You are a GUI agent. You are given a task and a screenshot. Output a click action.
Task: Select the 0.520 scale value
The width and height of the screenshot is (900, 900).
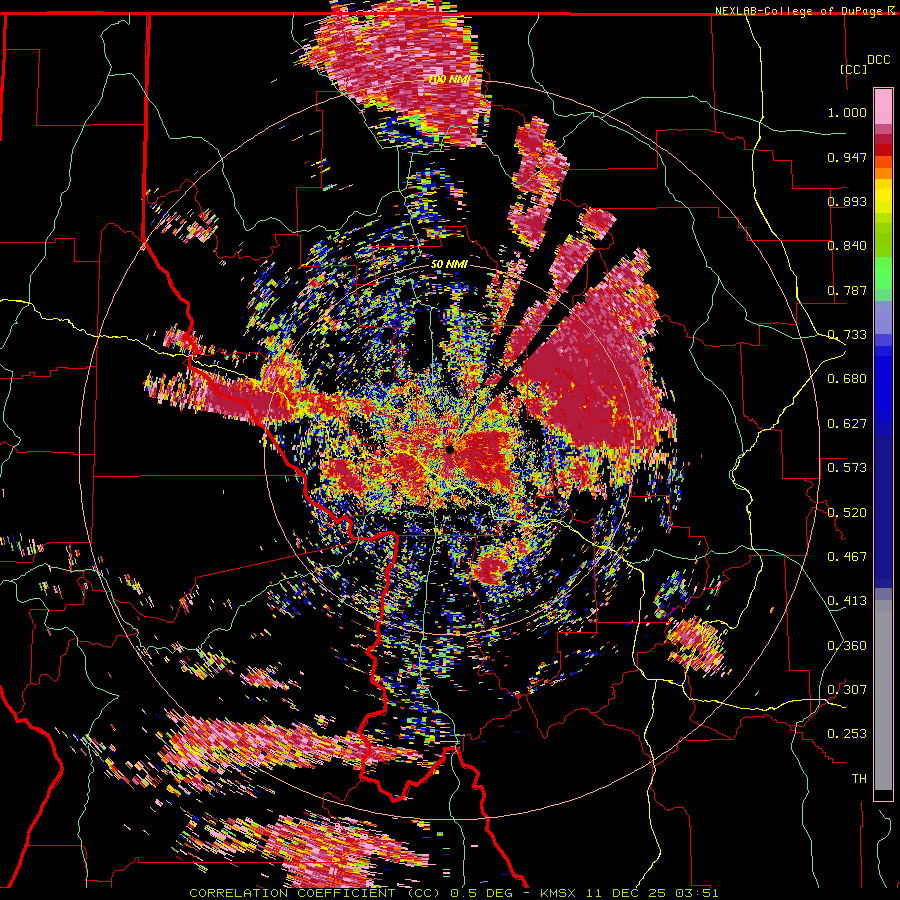click(x=847, y=512)
